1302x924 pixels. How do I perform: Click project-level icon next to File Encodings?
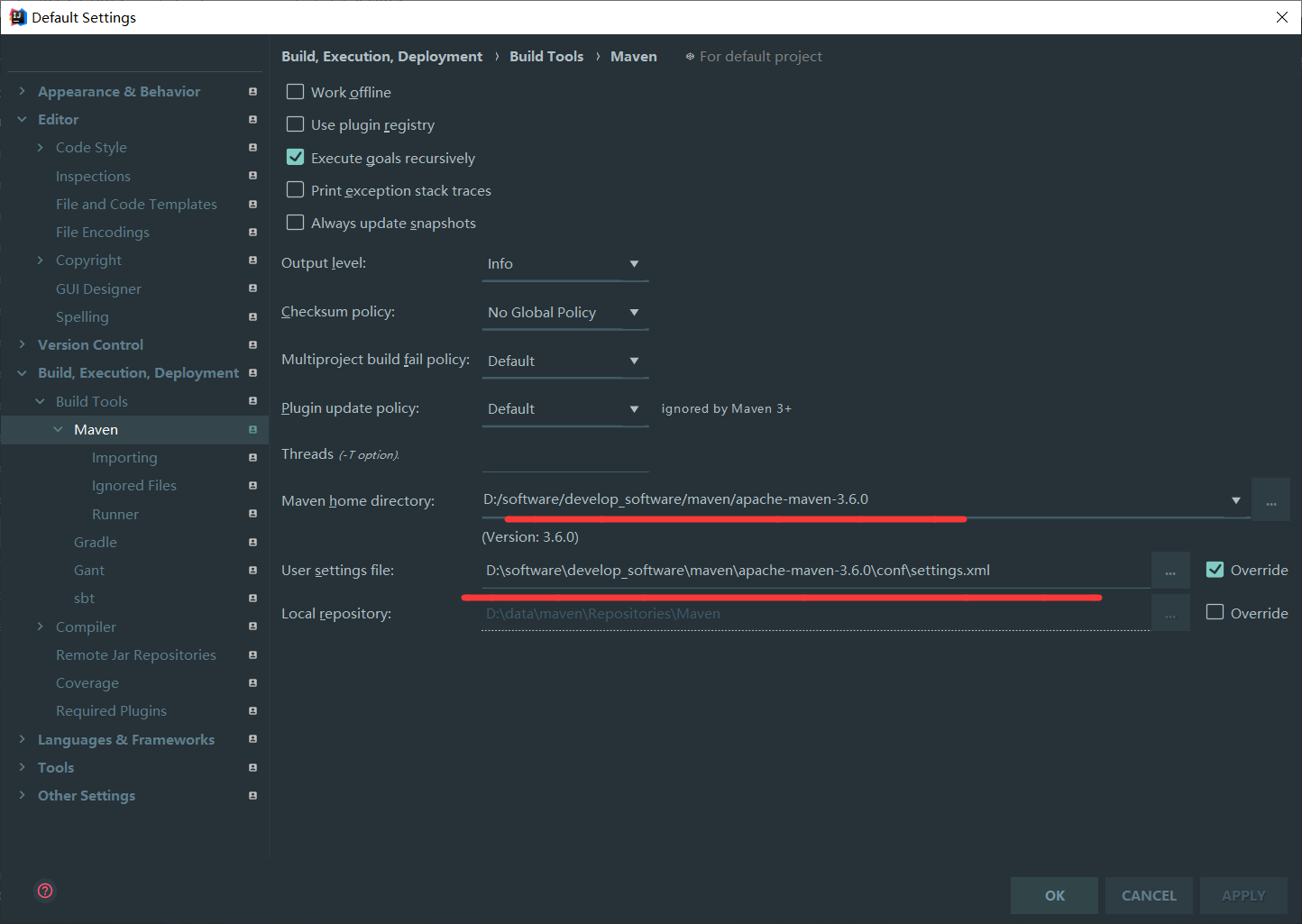(252, 233)
